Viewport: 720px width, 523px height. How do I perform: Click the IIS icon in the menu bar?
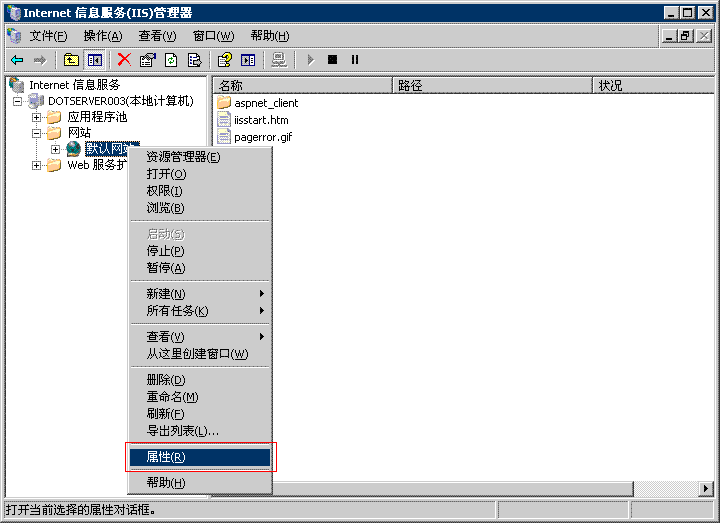(x=14, y=35)
